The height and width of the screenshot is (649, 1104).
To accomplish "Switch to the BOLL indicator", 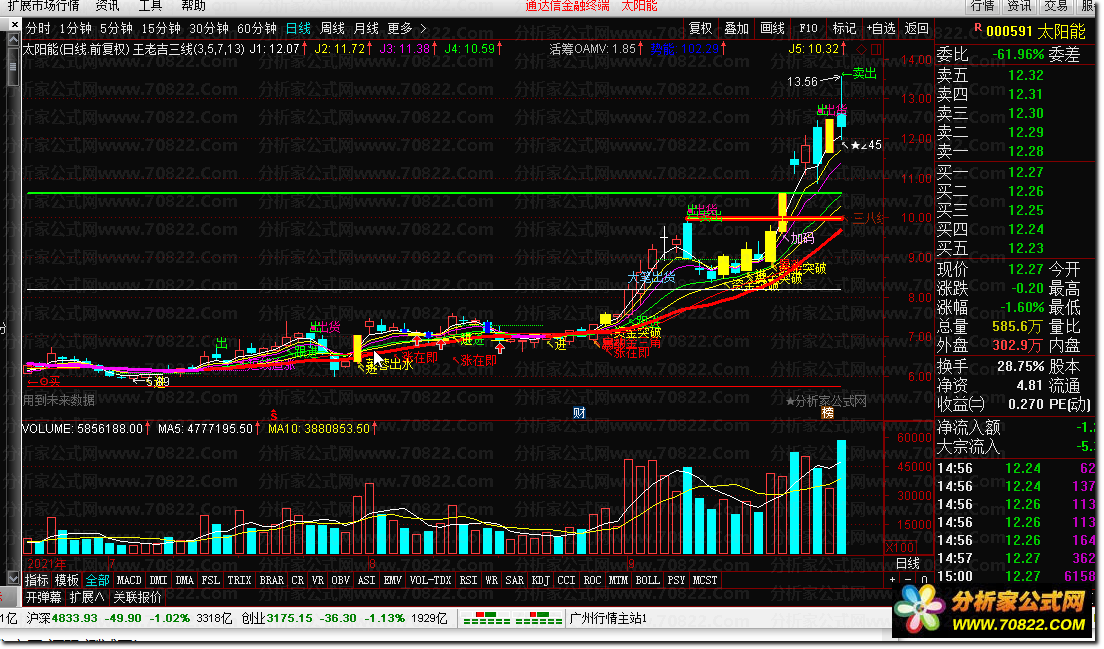I will click(647, 580).
